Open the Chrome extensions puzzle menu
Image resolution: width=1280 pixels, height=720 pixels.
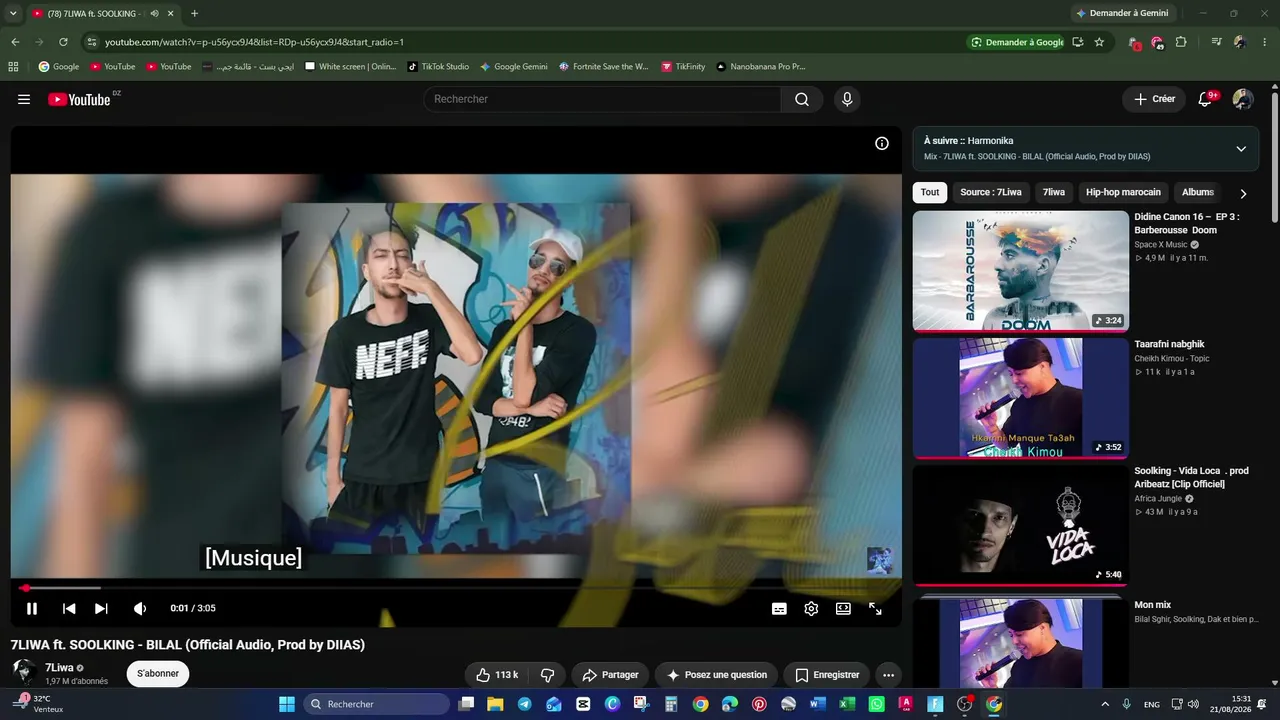point(1181,42)
